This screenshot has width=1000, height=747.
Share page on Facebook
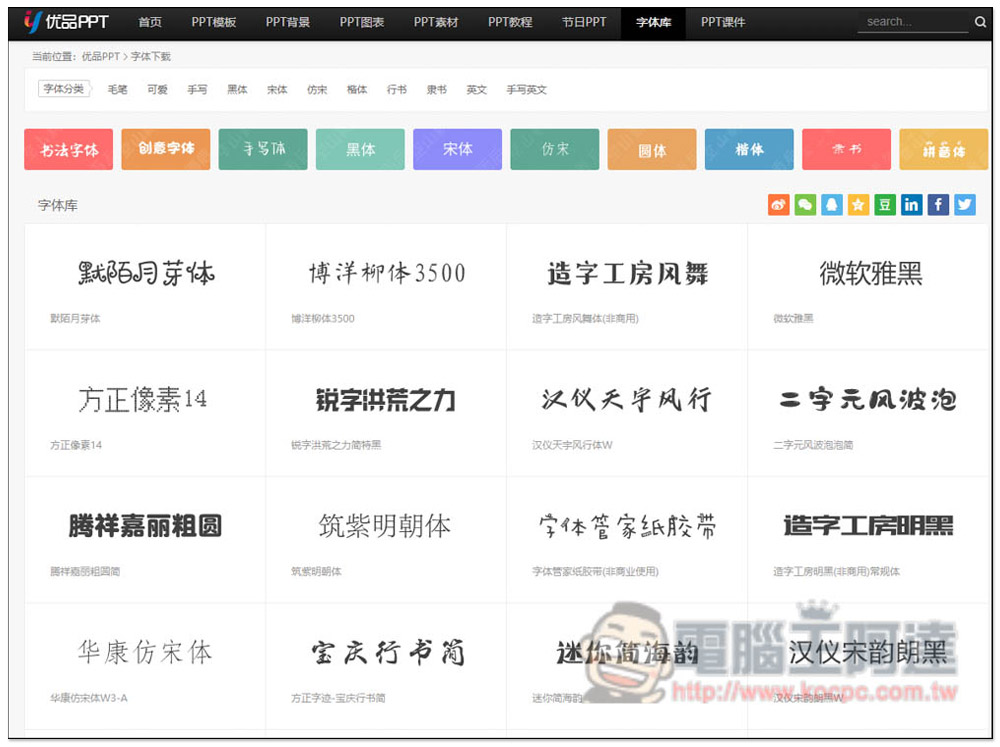tap(938, 205)
